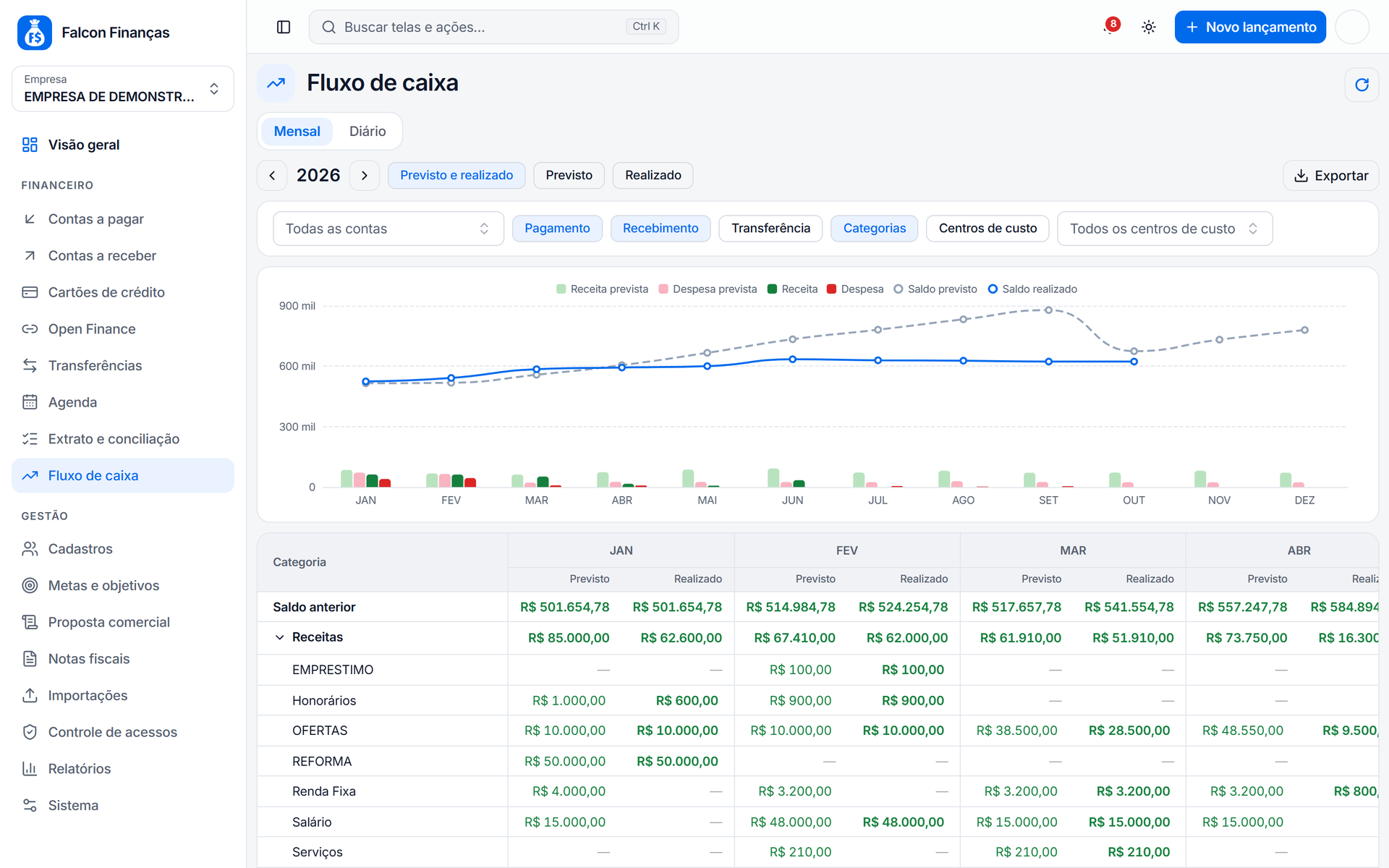The height and width of the screenshot is (868, 1389).
Task: Go to Contas a pagar
Action: point(123,218)
